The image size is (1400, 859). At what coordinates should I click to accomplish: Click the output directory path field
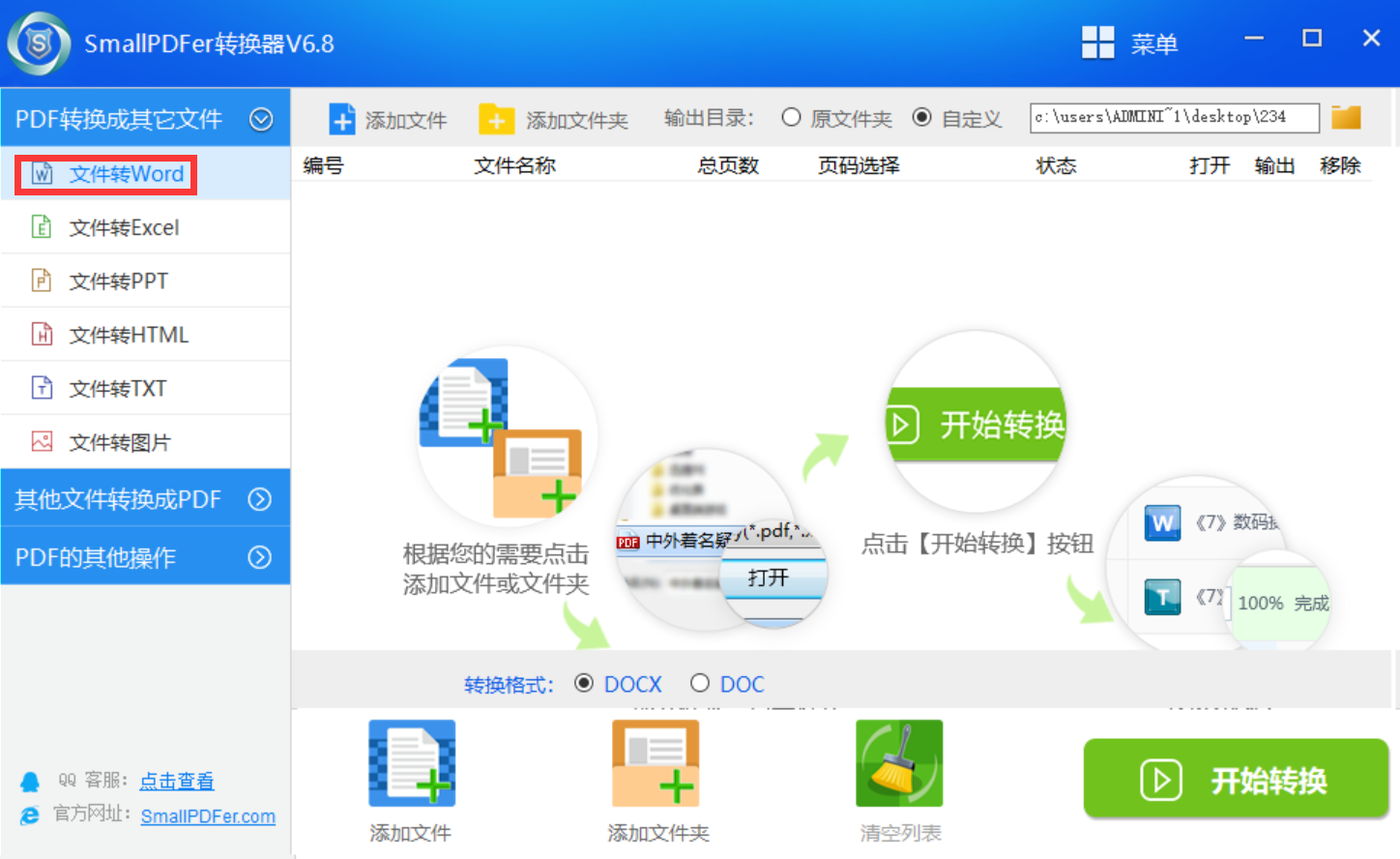(x=1174, y=117)
